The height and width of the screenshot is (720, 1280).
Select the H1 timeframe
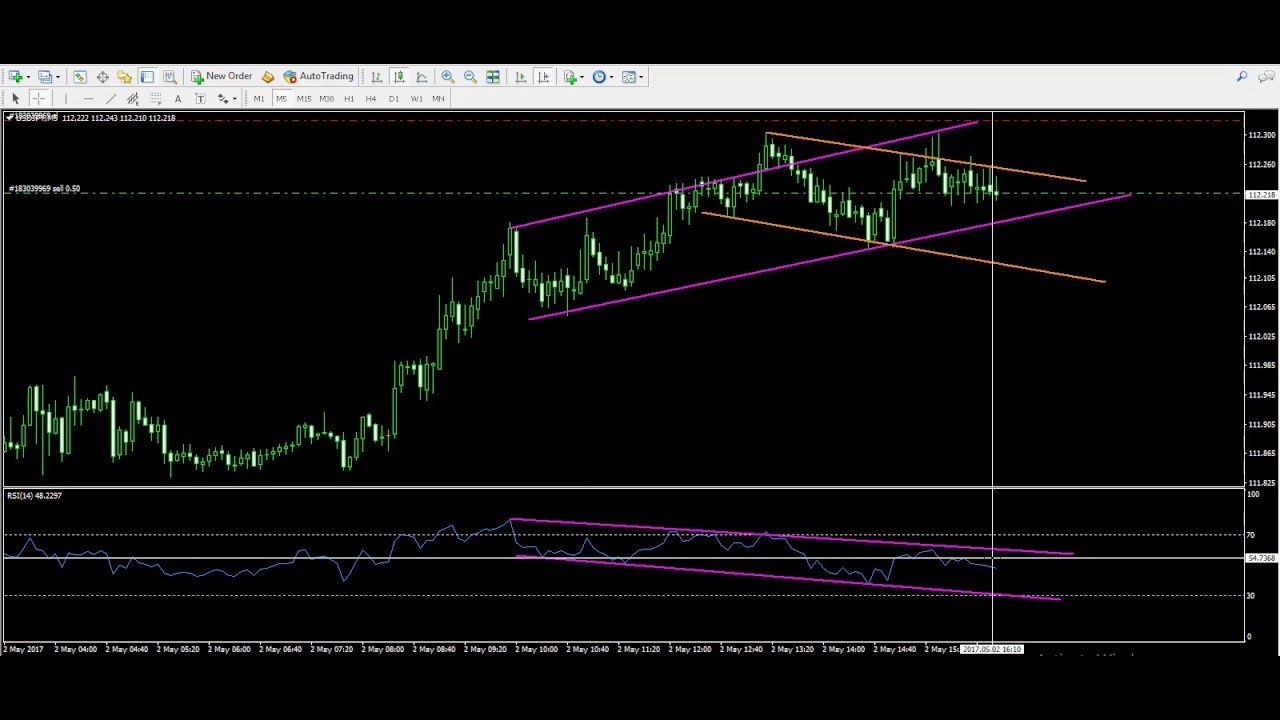click(x=349, y=98)
